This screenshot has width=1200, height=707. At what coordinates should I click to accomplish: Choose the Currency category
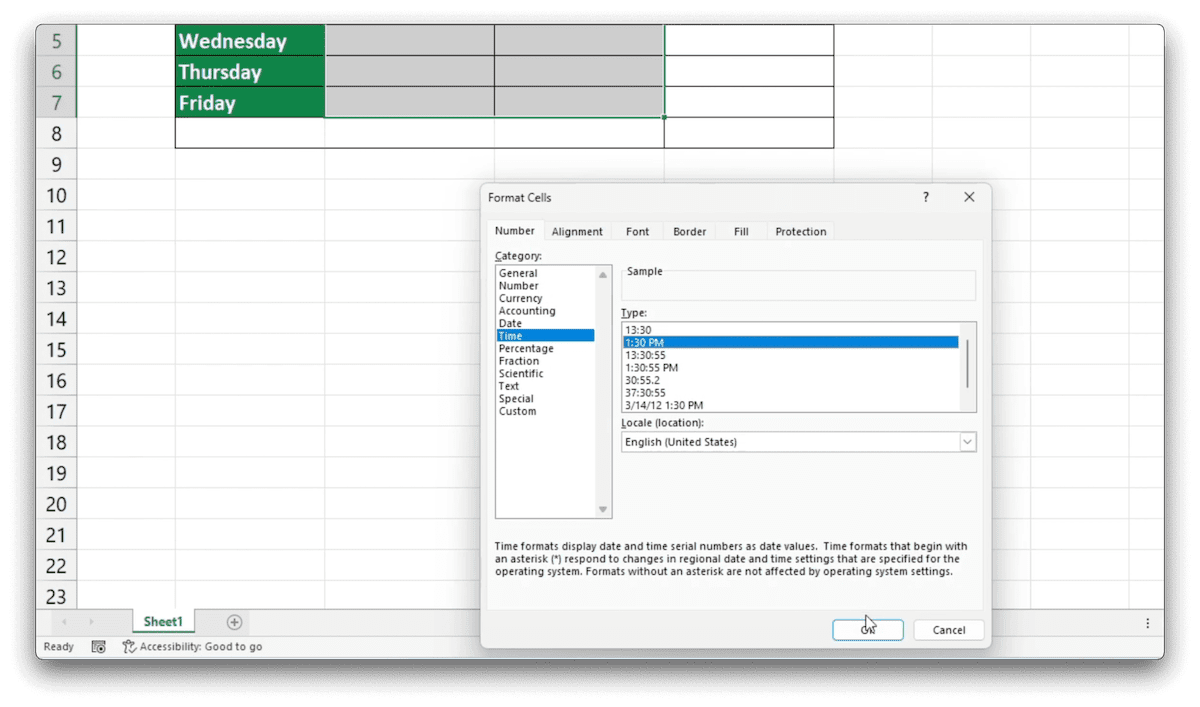[545, 298]
